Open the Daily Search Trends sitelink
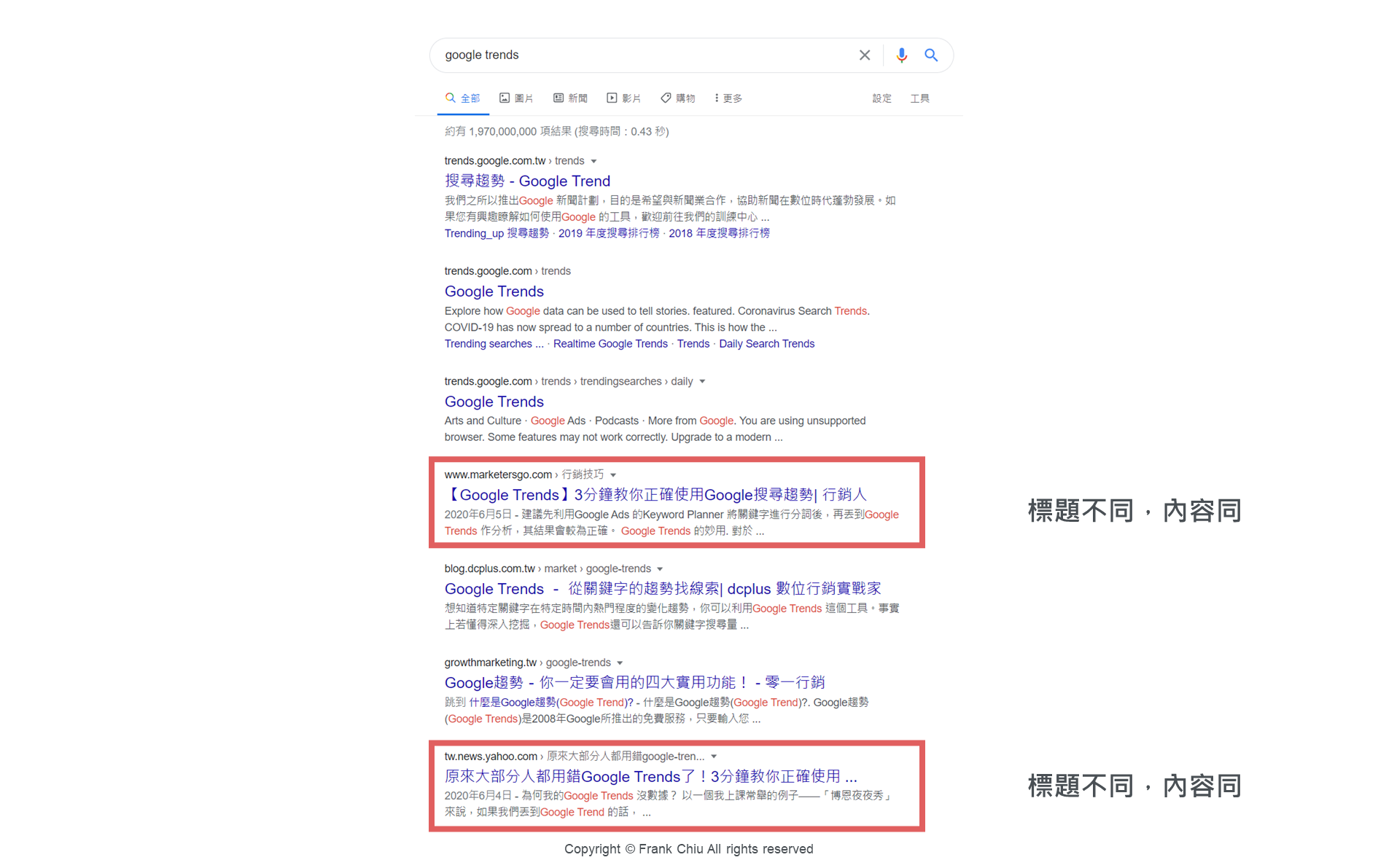This screenshot has width=1378, height=868. [x=766, y=344]
